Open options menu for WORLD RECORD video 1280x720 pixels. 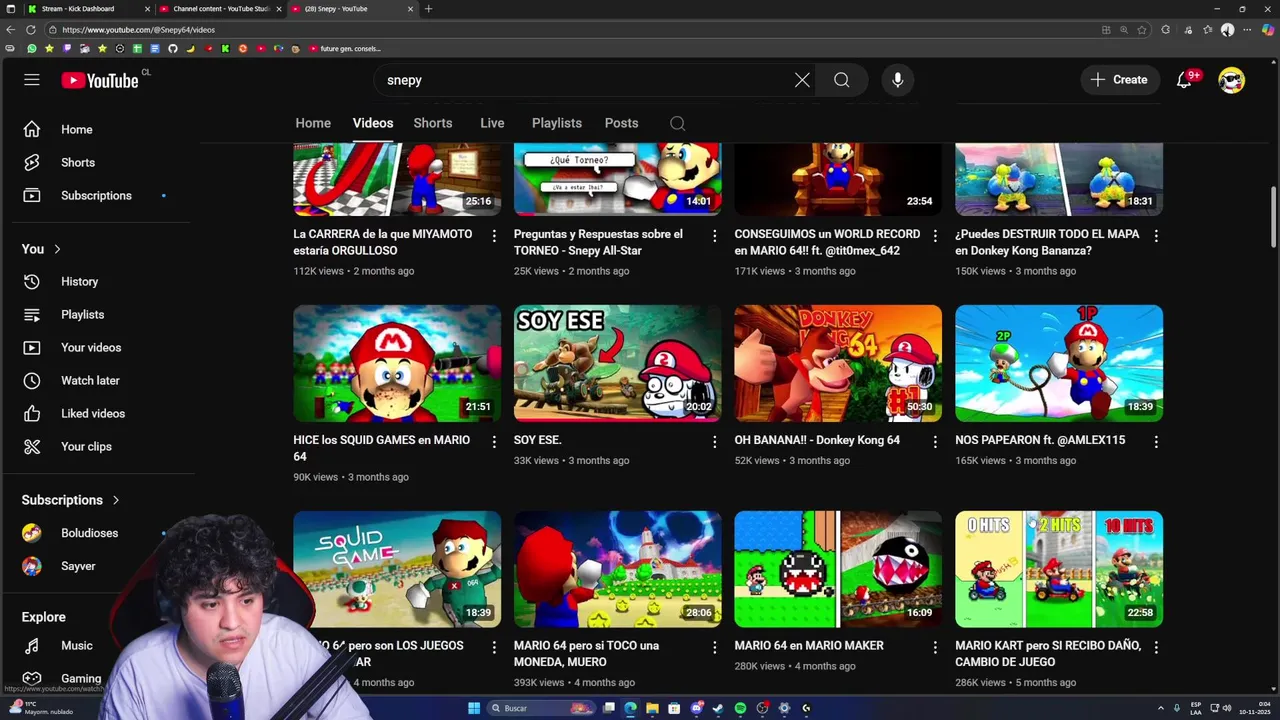coord(935,236)
